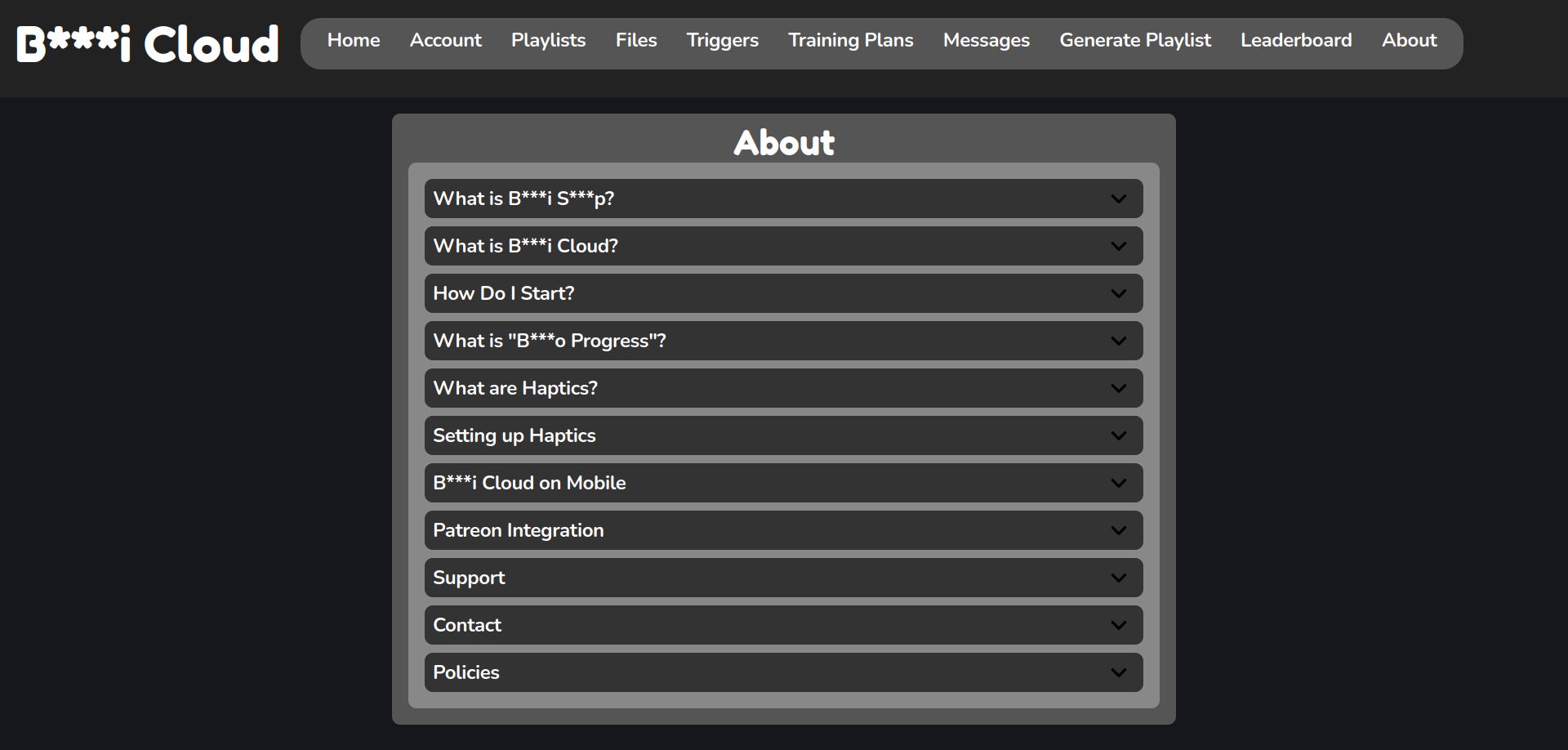Click chevron icon on 'How Do I Start?' row
Viewport: 1568px width, 750px height.
(x=1119, y=293)
